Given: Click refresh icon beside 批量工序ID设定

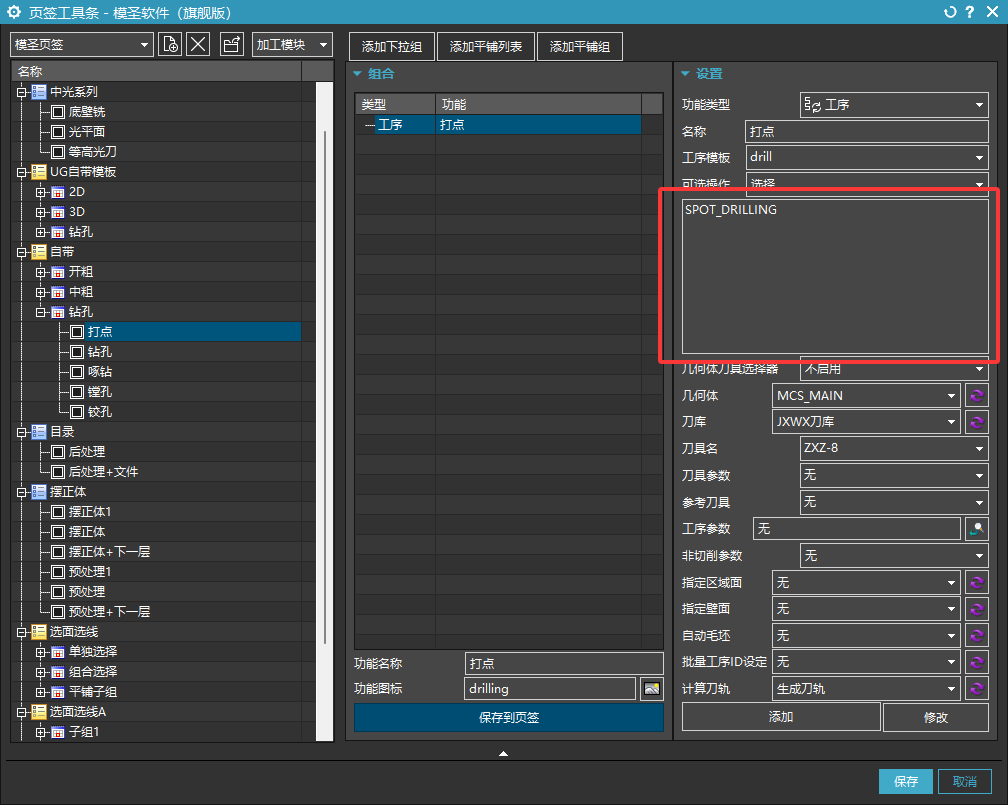Looking at the screenshot, I should point(976,662).
